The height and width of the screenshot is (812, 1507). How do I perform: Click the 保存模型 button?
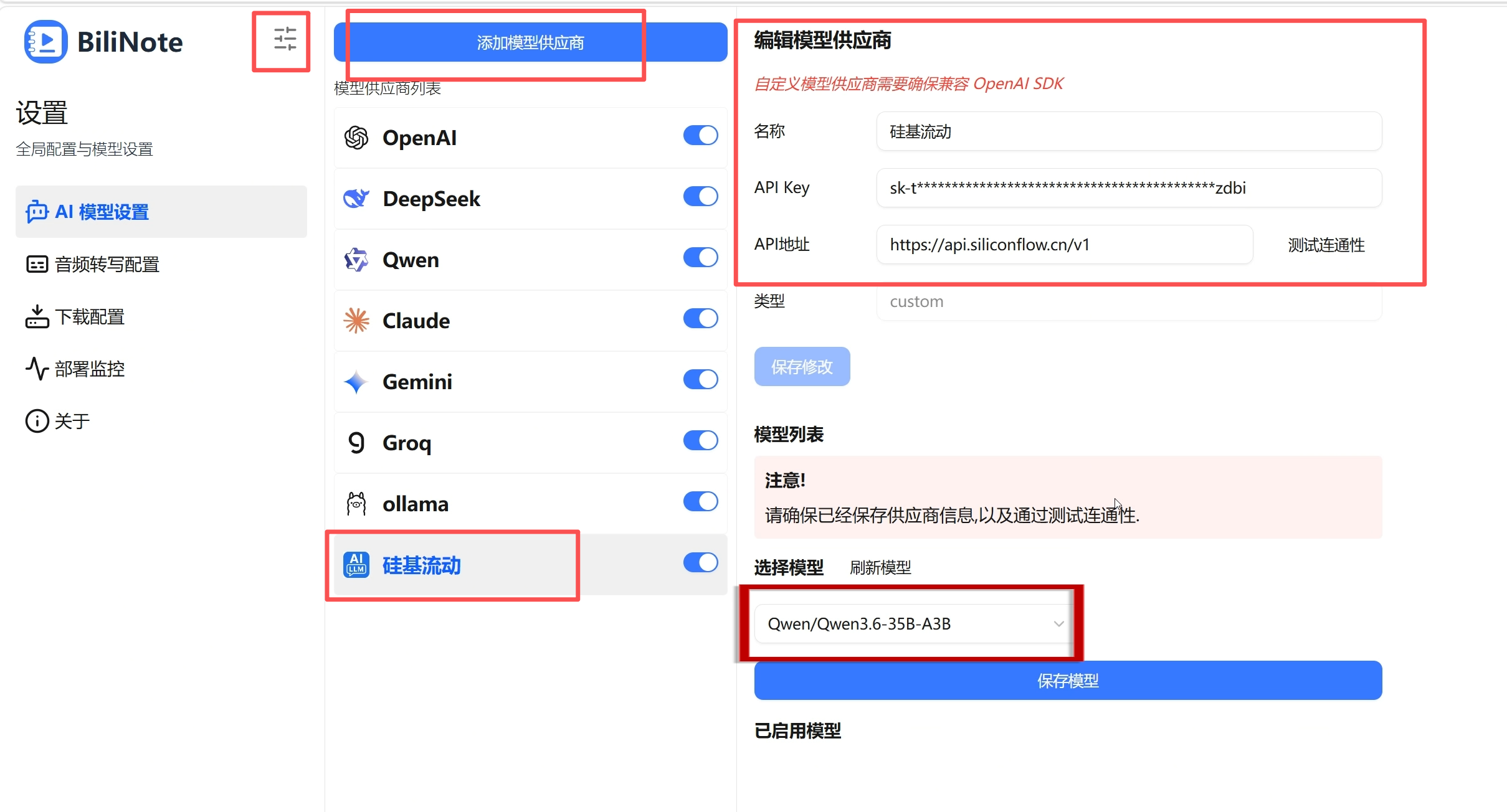1068,681
